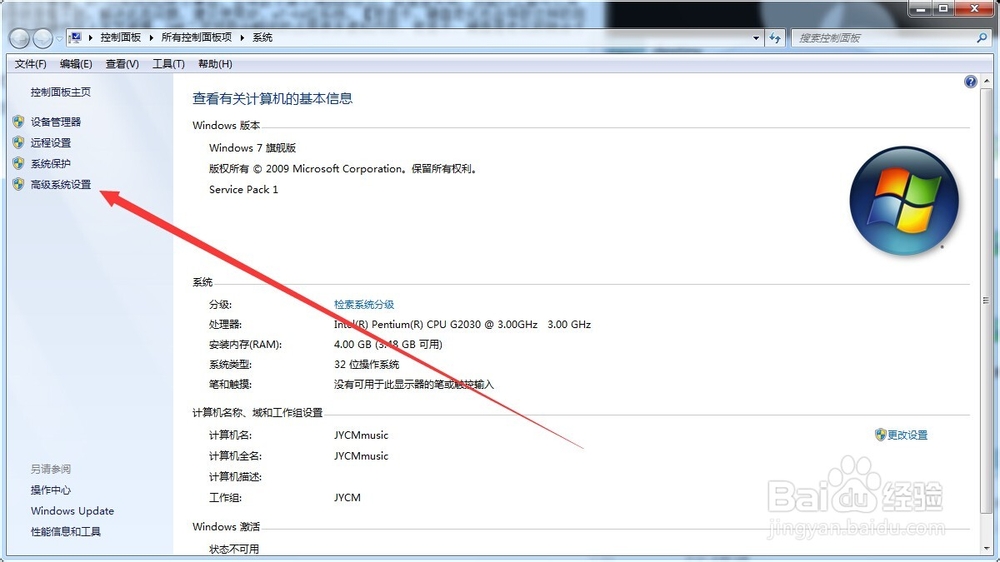This screenshot has width=1000, height=562.
Task: Click the JYCMmusic value beside 计算机全名
Action: pos(361,456)
